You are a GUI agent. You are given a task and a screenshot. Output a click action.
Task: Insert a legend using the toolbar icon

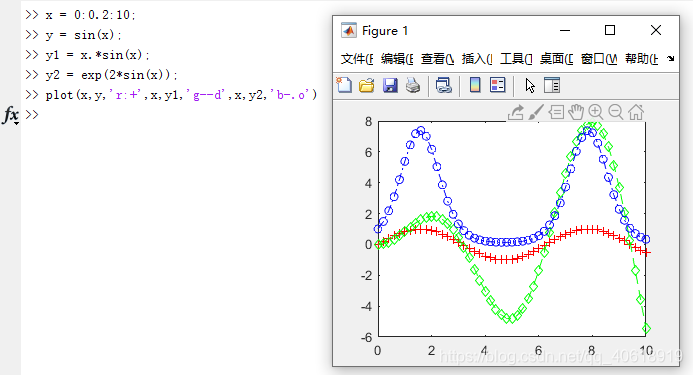pyautogui.click(x=498, y=85)
